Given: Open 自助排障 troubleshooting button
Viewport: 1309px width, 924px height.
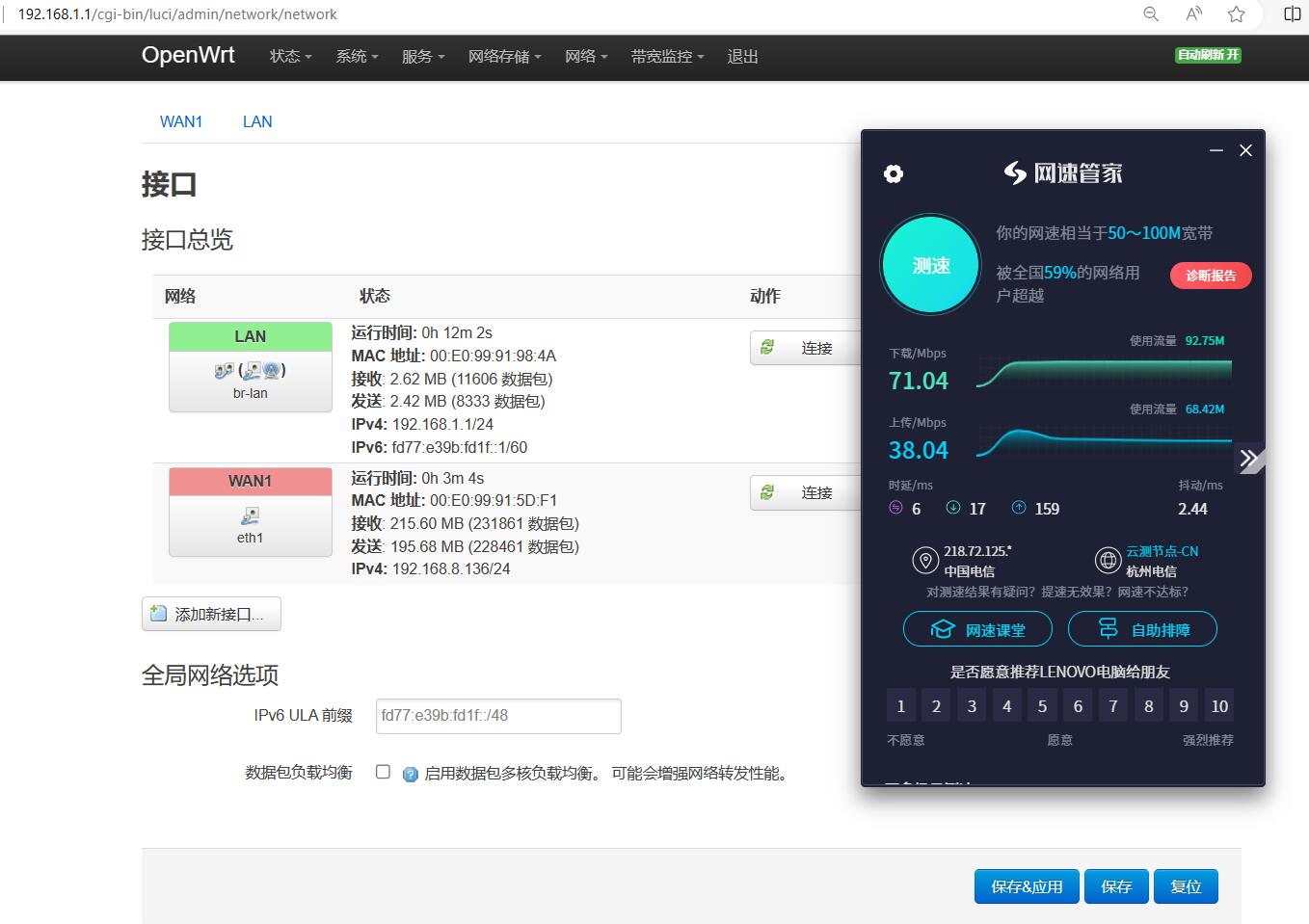Looking at the screenshot, I should [x=1142, y=629].
